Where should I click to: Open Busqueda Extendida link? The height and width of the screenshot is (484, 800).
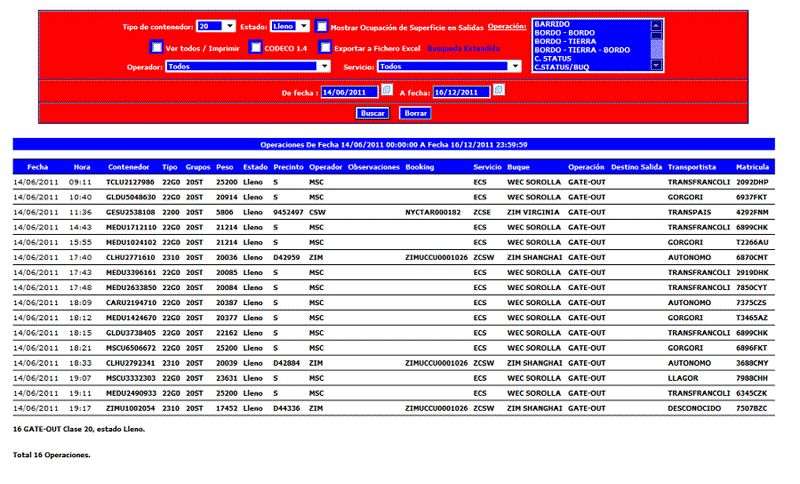pyautogui.click(x=463, y=48)
